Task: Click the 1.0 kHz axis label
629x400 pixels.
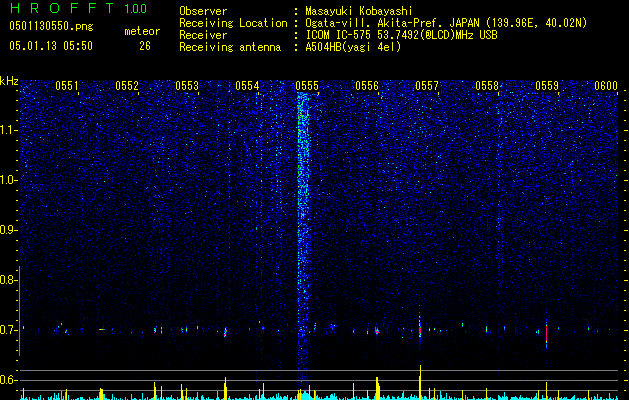Action: tap(8, 180)
